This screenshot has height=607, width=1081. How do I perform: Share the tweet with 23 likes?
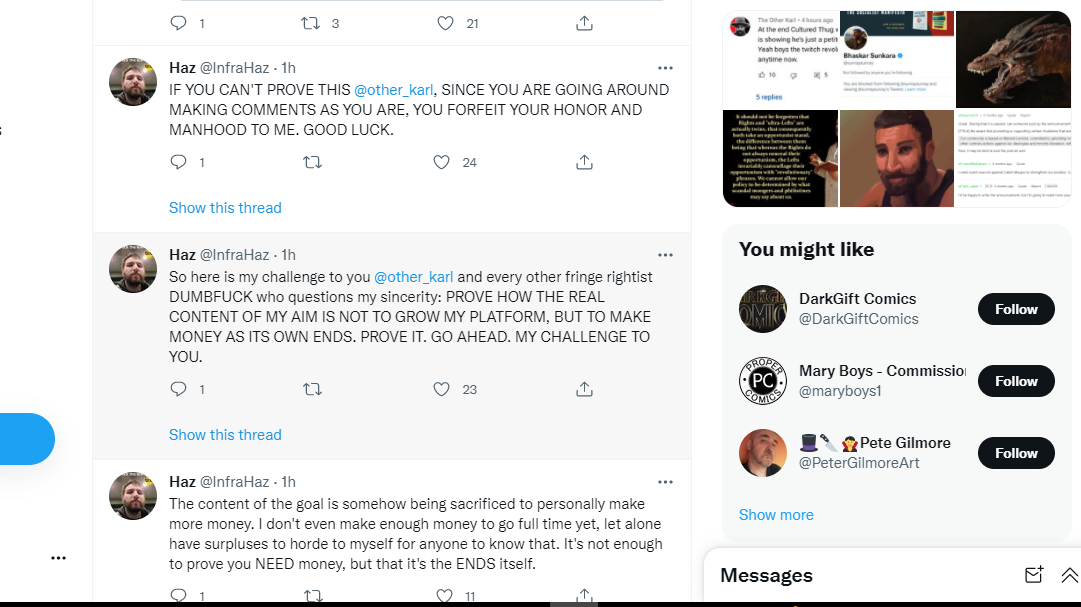click(584, 389)
